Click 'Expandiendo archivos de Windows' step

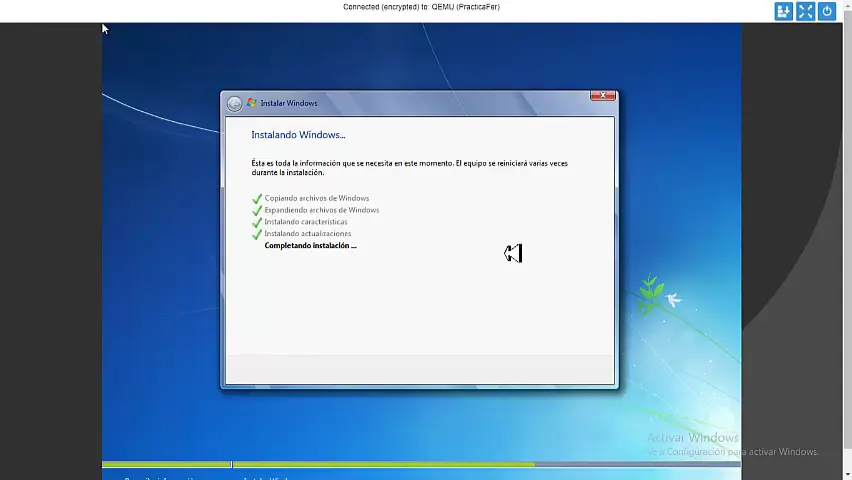(322, 210)
